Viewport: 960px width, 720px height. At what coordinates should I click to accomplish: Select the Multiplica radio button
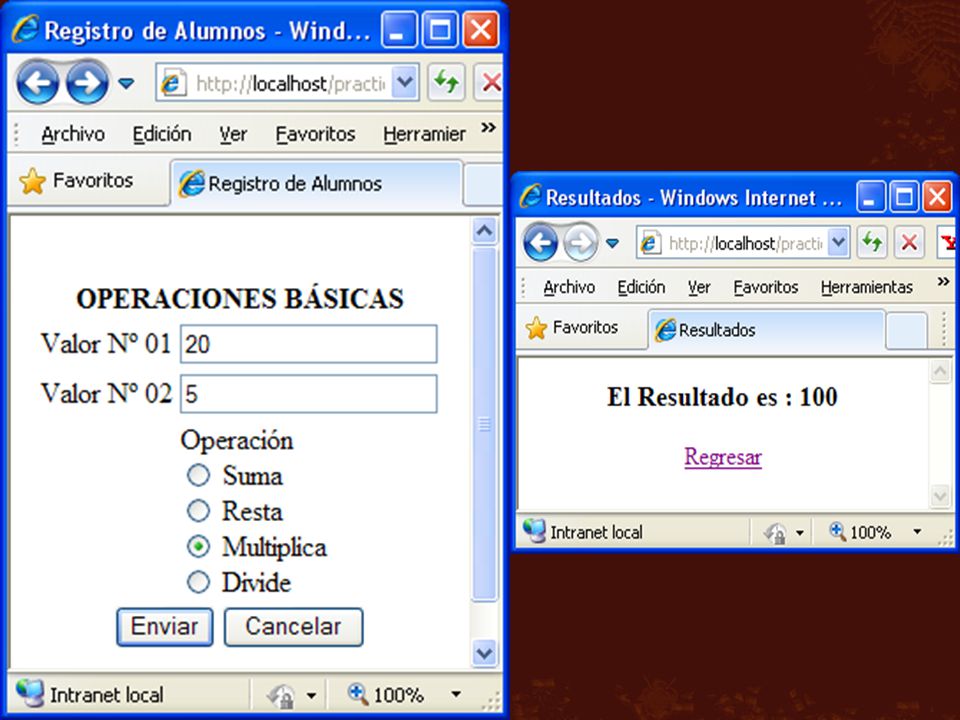198,546
